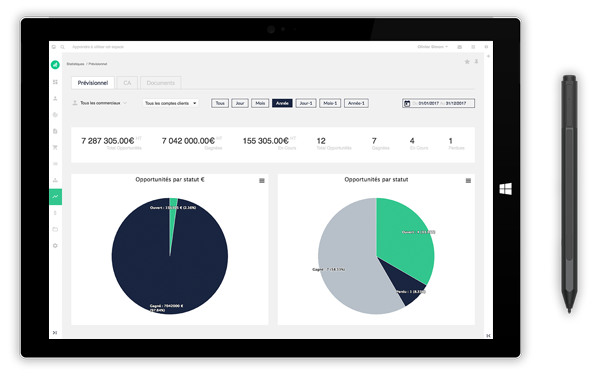Click the plus icon at the right edge
600x382 pixels.
[488, 56]
